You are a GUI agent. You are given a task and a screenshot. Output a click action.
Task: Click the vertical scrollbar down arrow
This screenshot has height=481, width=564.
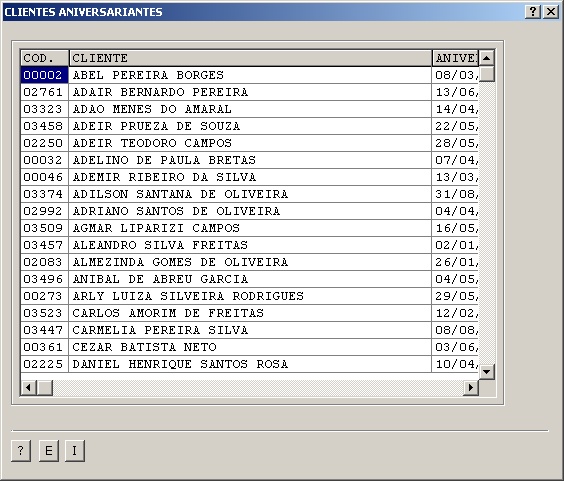point(487,372)
